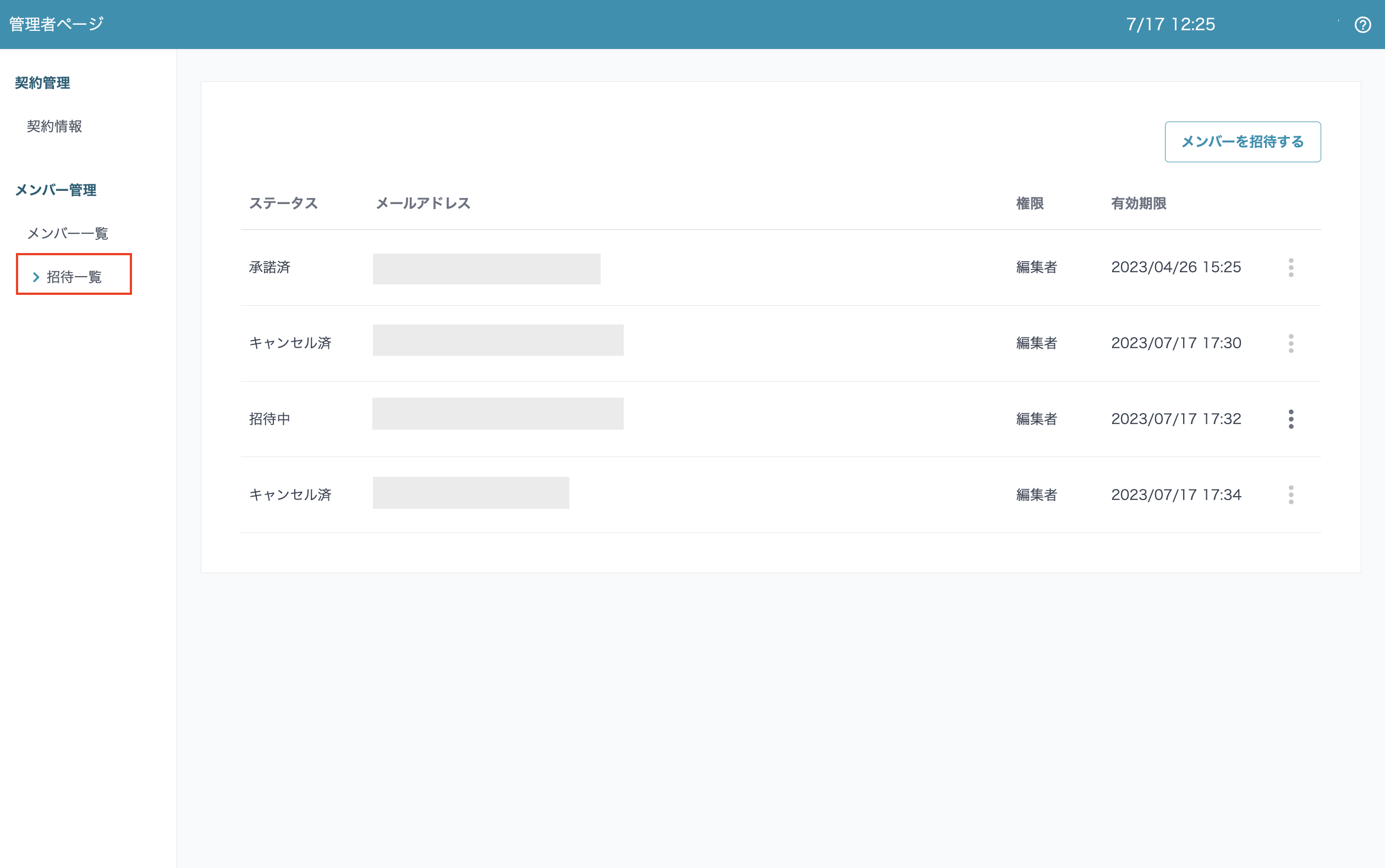
Task: Click chevron arrow beside 招待一覧
Action: pyautogui.click(x=36, y=277)
